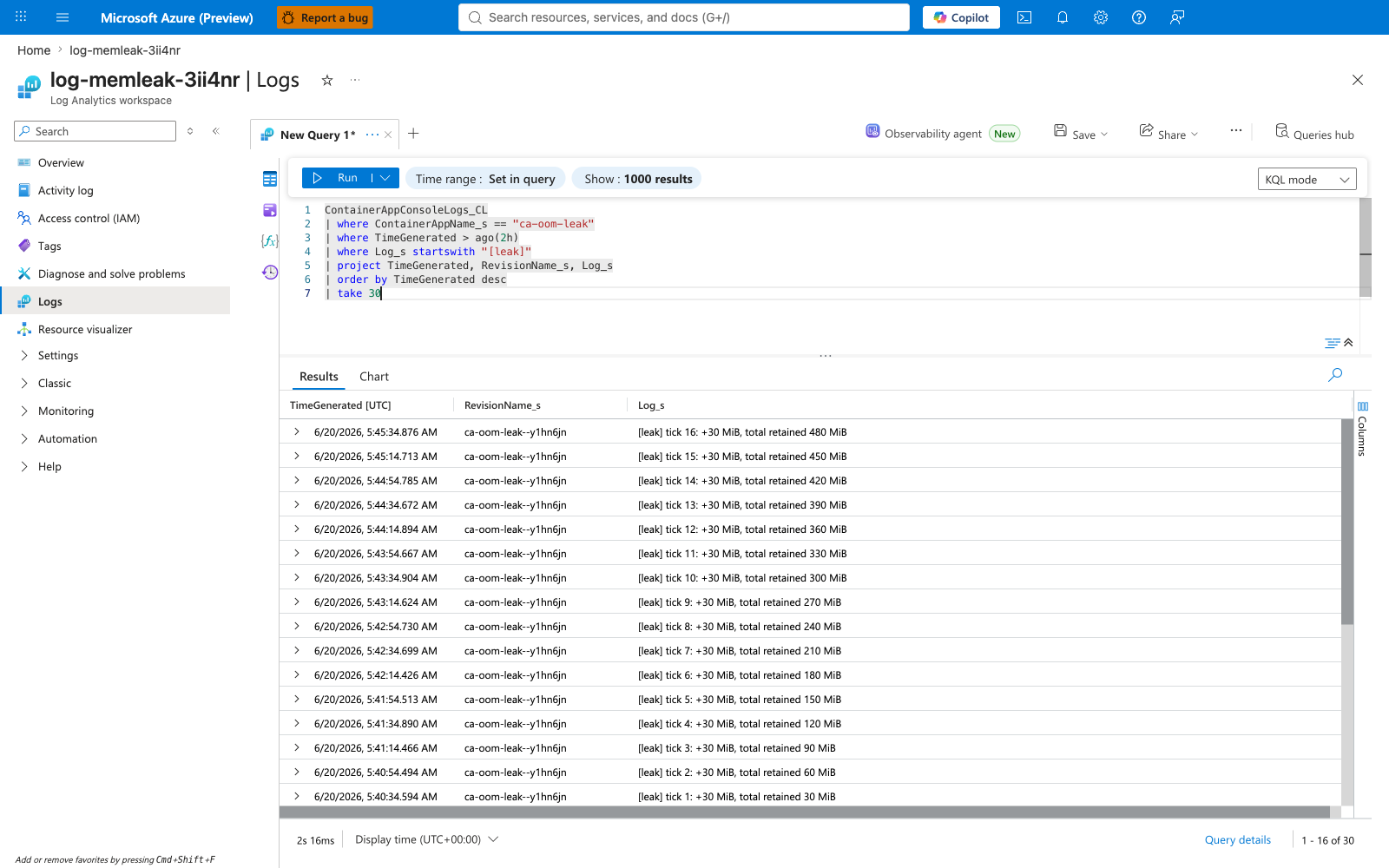
Task: Expand the Automation menu section
Action: click(24, 438)
